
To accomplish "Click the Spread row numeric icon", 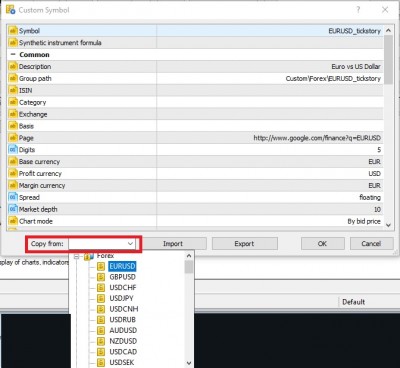I will [x=13, y=197].
